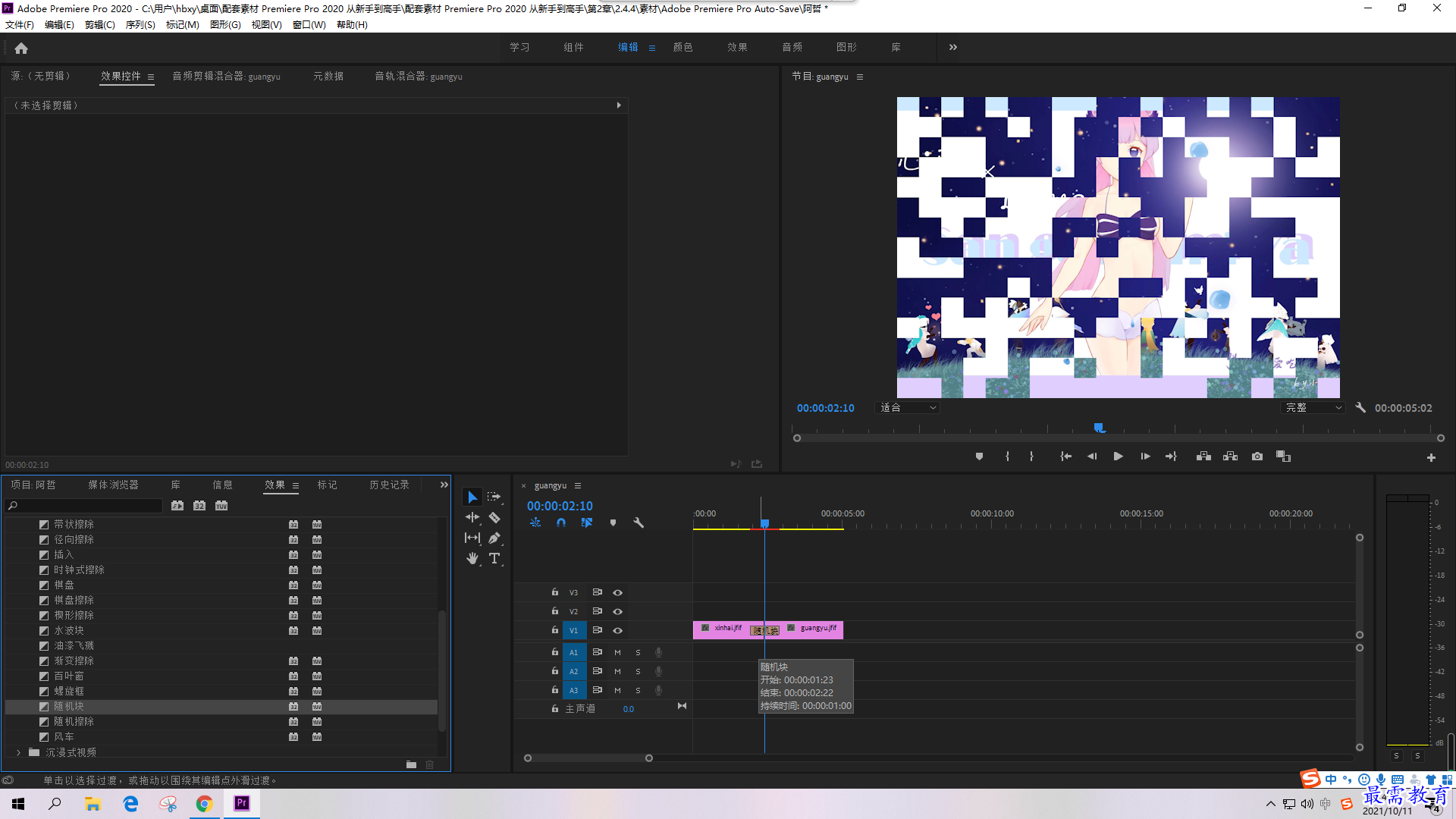Export frame with camera icon
This screenshot has width=1456, height=819.
coord(1257,457)
